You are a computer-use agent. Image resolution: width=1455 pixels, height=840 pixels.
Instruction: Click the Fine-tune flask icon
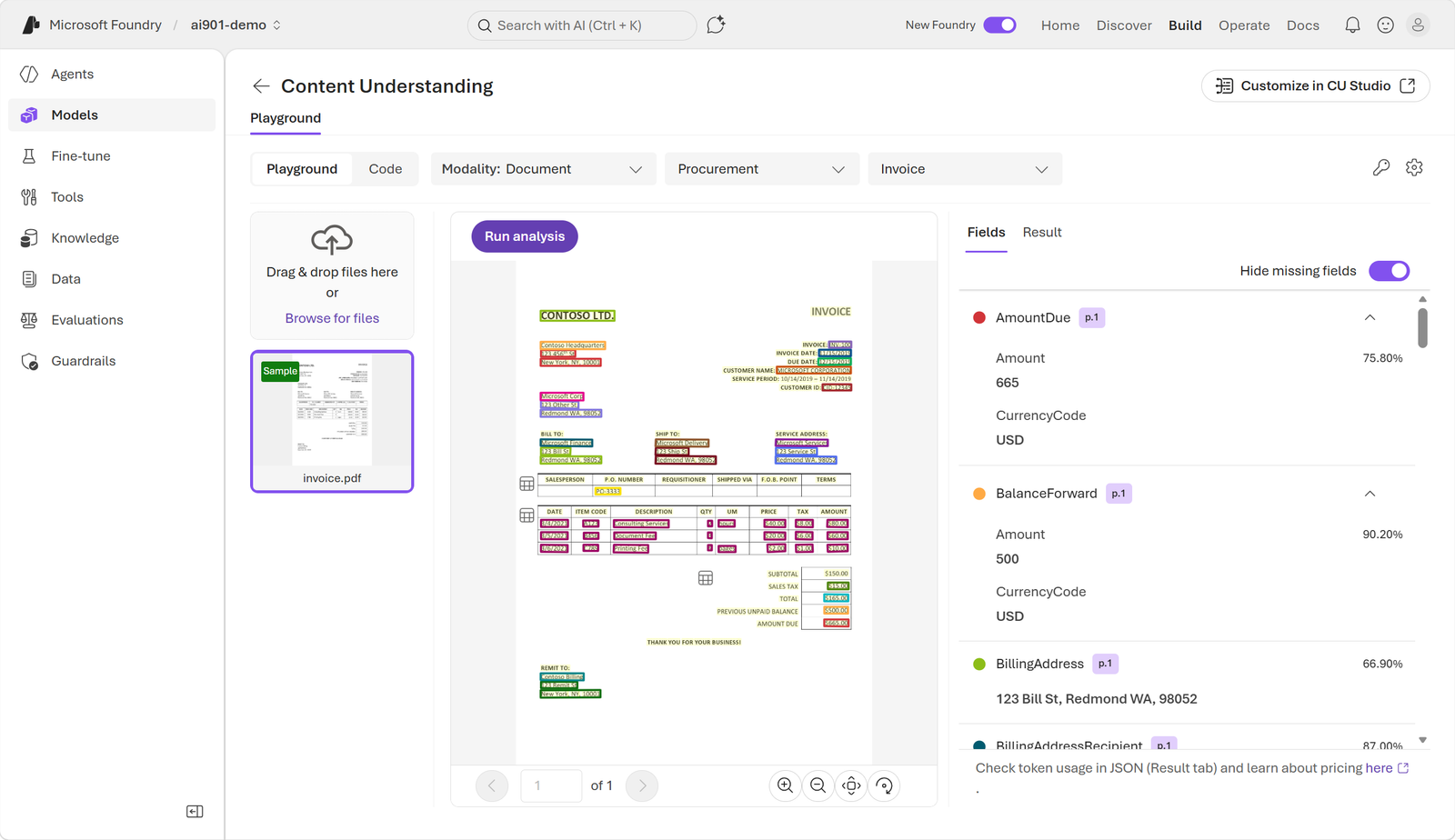click(29, 156)
